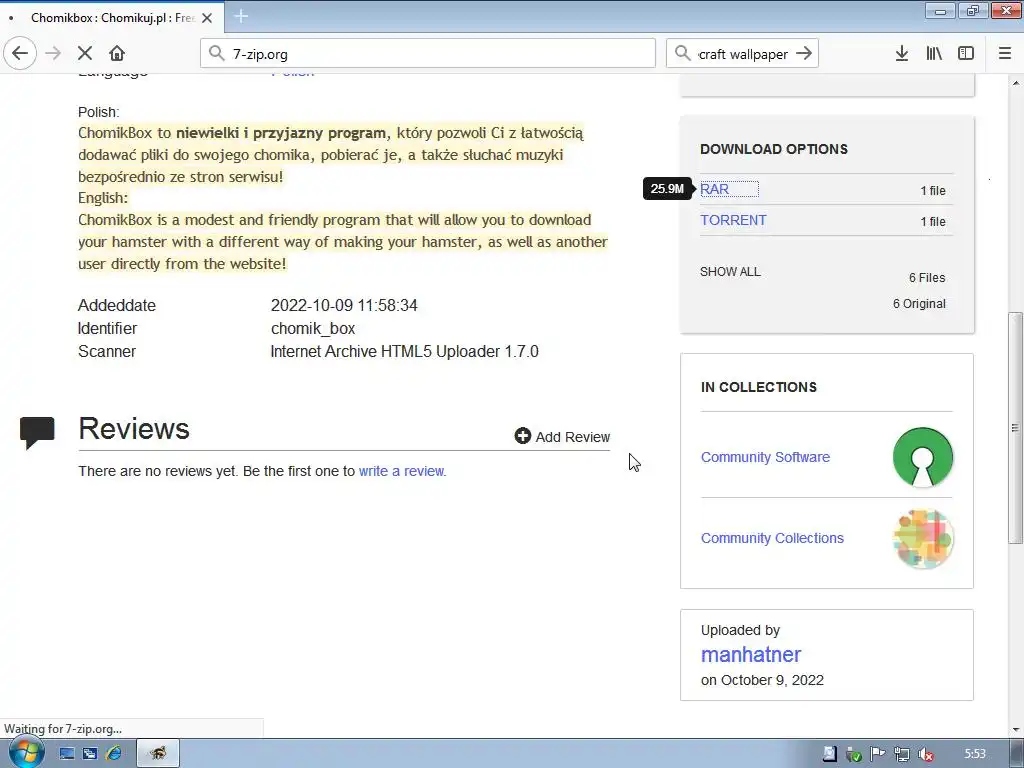Open the network tray icon
Image resolution: width=1024 pixels, height=768 pixels.
pos(902,754)
